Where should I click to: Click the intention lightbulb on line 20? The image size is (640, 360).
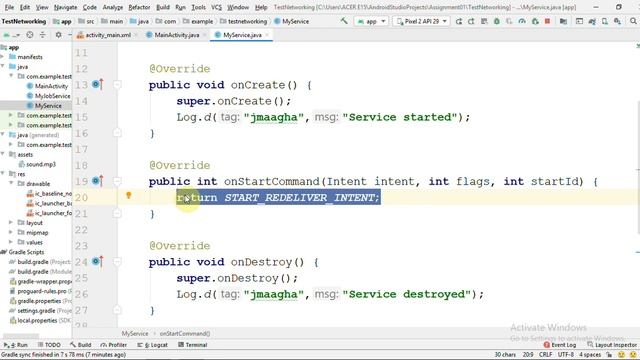point(129,196)
